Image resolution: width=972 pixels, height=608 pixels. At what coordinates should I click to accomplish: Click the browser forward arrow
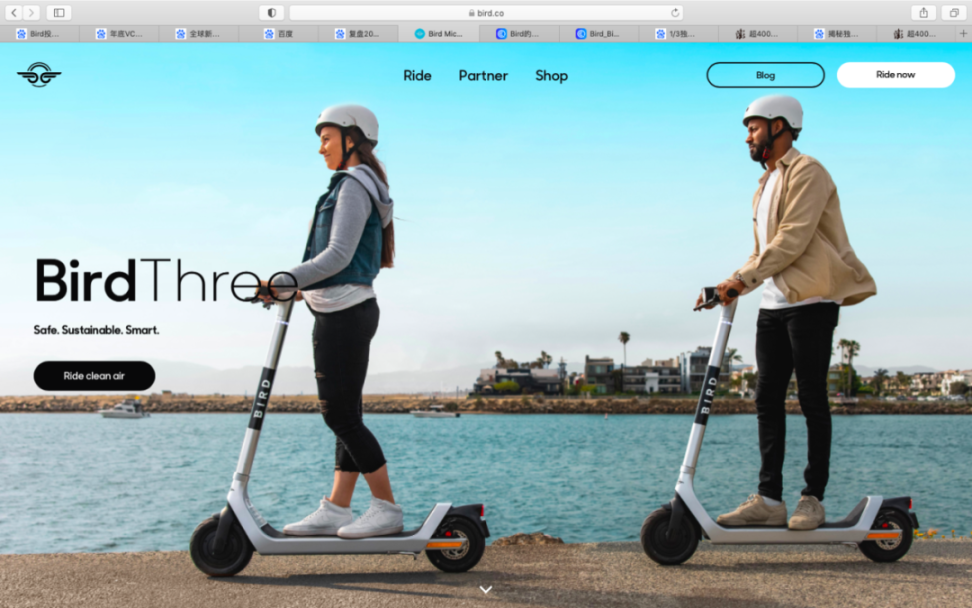(x=32, y=13)
